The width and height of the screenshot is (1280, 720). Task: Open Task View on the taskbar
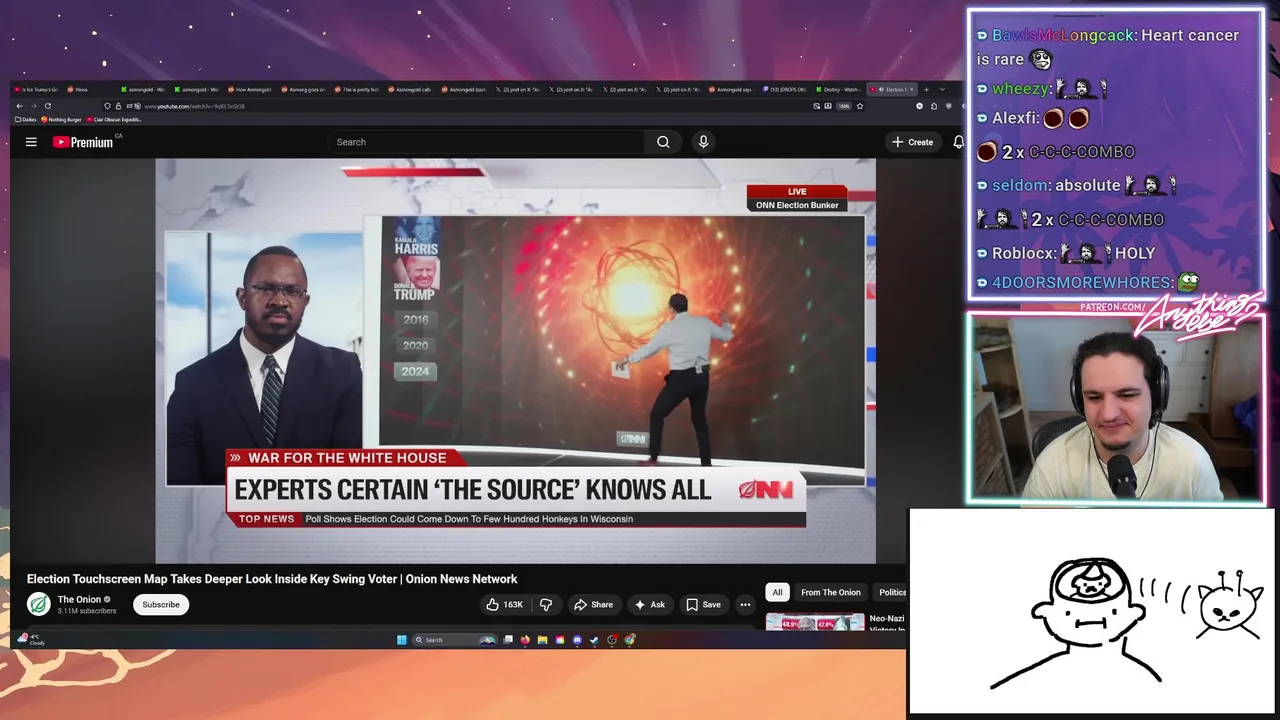point(508,640)
